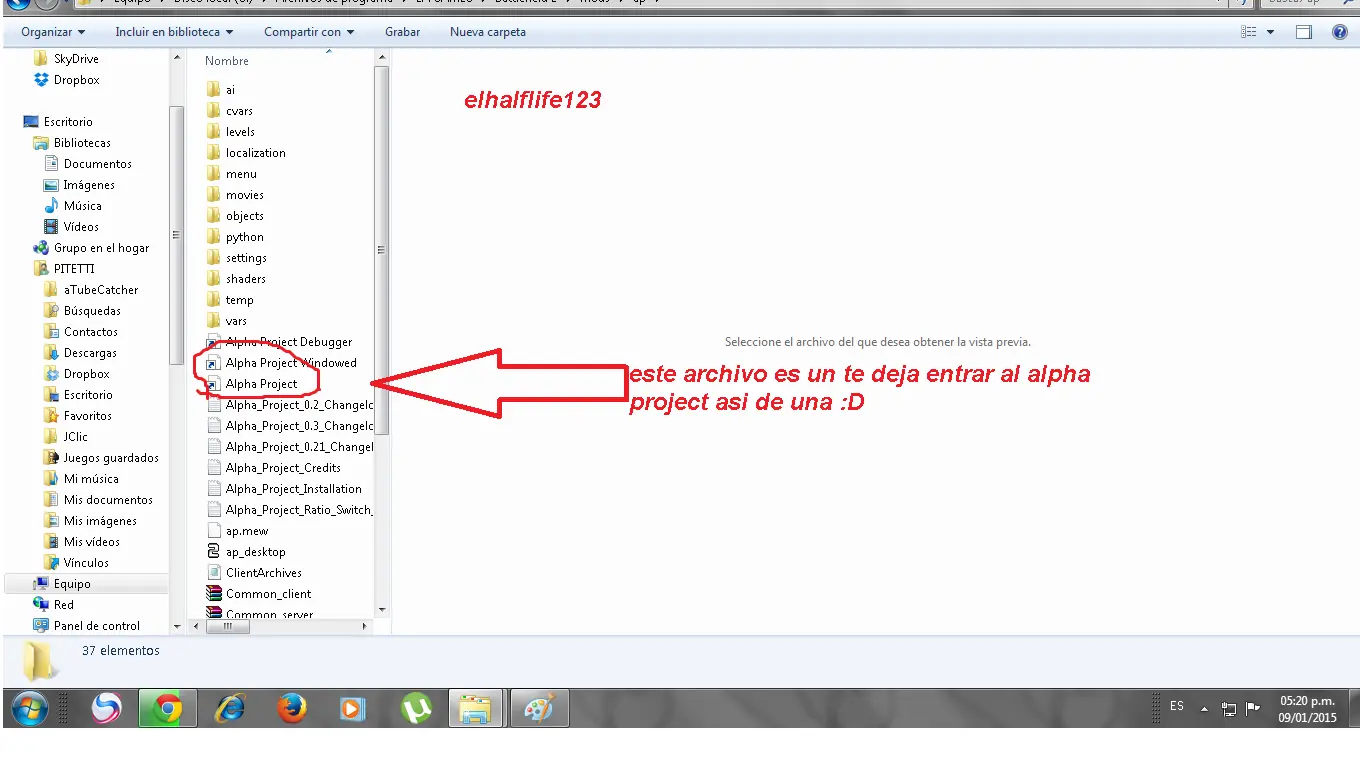
Task: Select the vars folder
Action: (x=236, y=321)
